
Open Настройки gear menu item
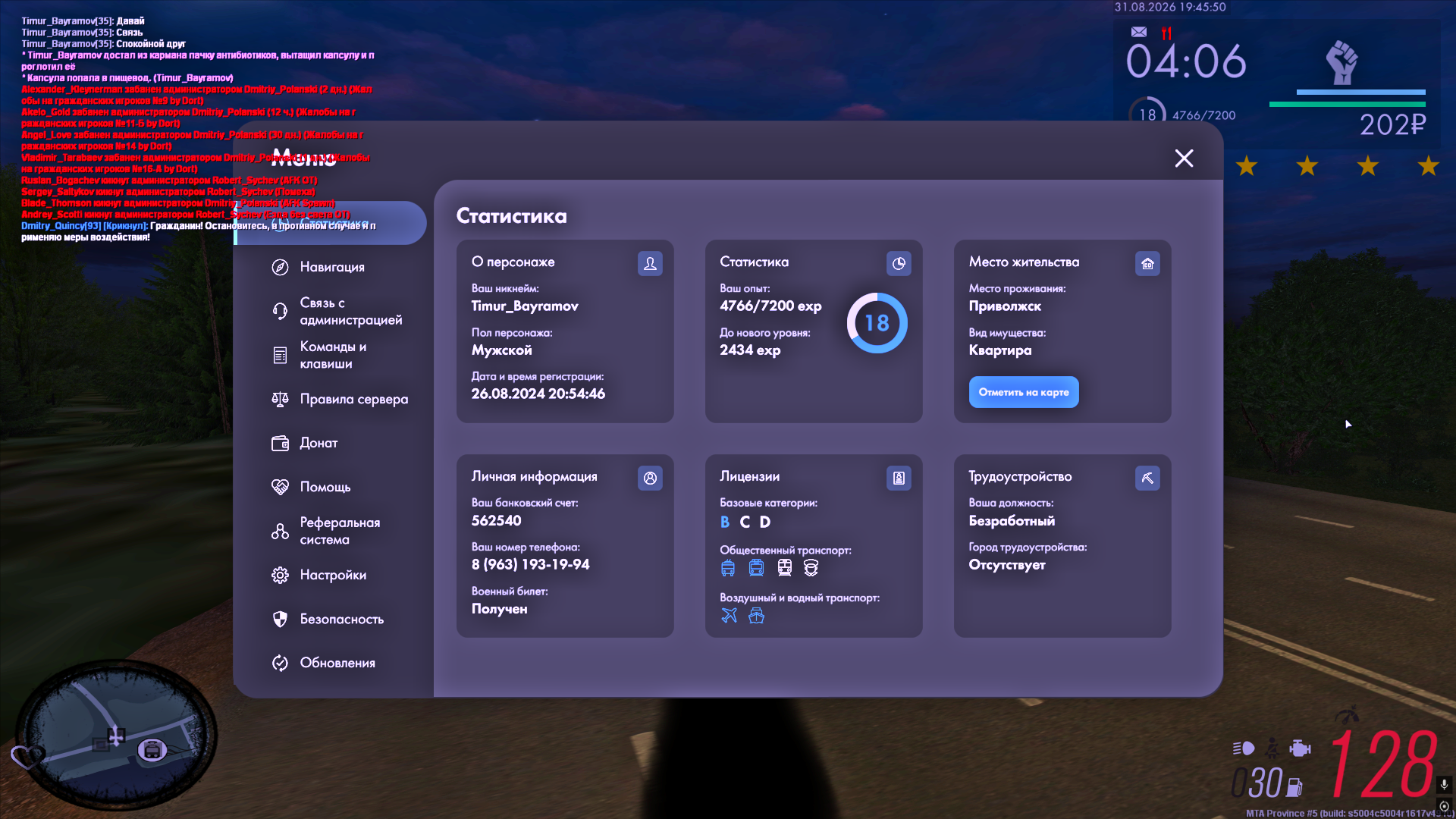click(318, 575)
